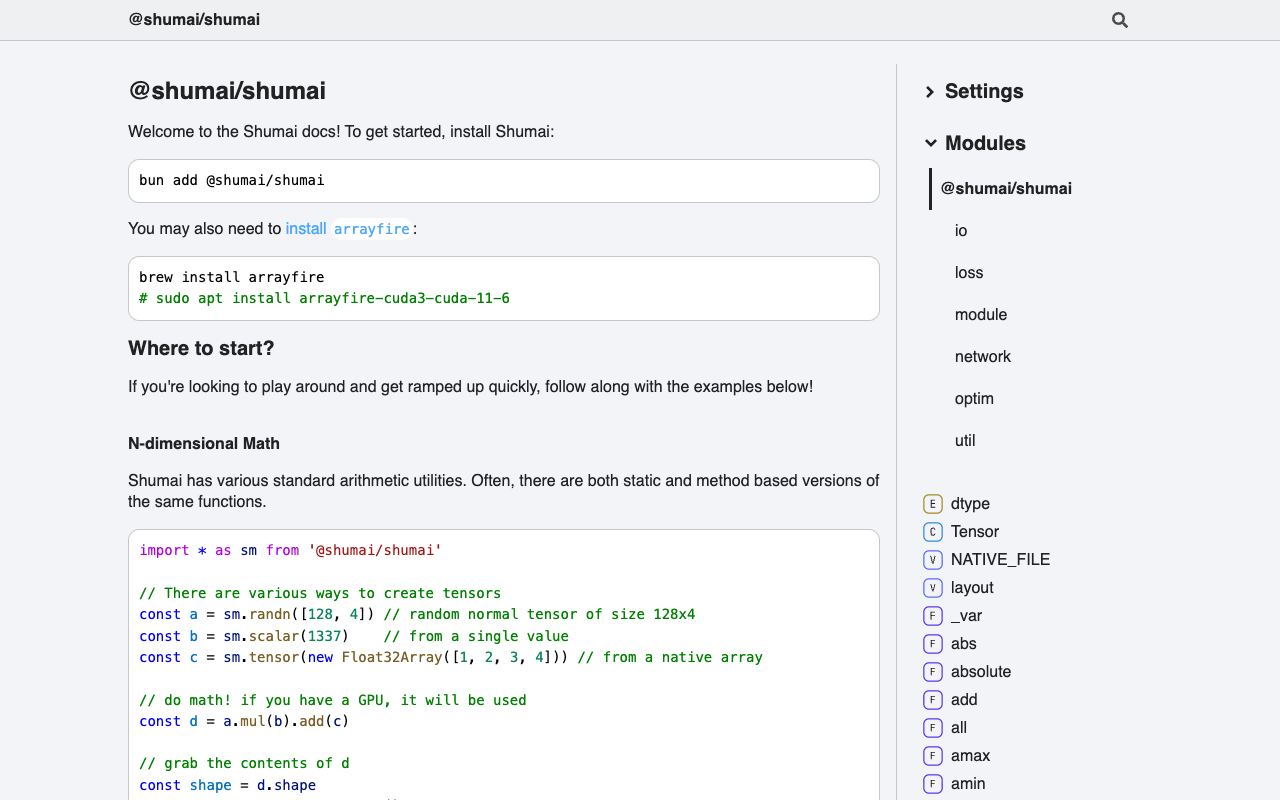Open the add function link
1280x800 pixels.
click(x=964, y=700)
